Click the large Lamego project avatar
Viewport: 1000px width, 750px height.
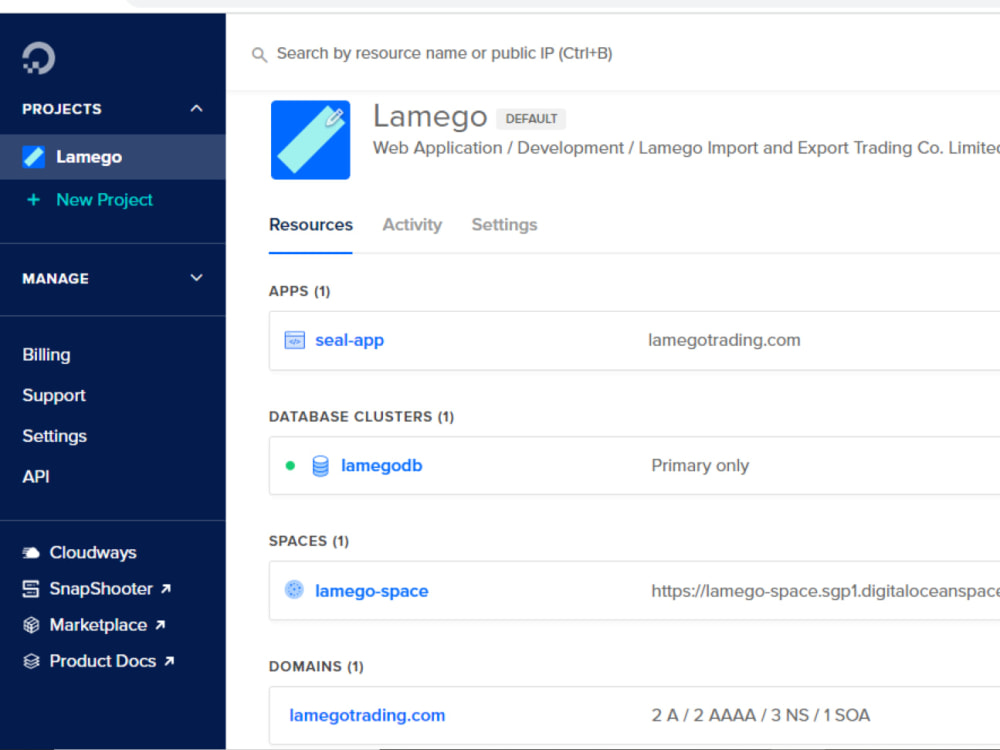pyautogui.click(x=311, y=140)
